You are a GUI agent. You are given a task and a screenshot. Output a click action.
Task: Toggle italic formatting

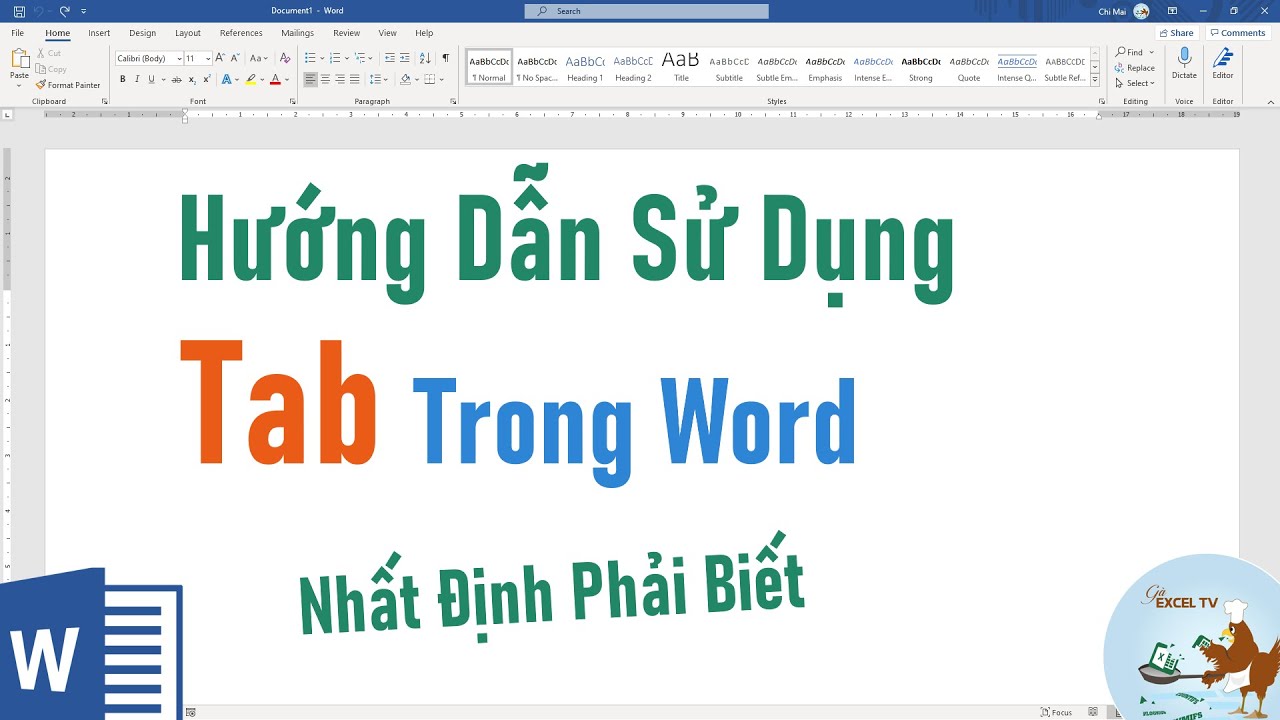pyautogui.click(x=137, y=79)
